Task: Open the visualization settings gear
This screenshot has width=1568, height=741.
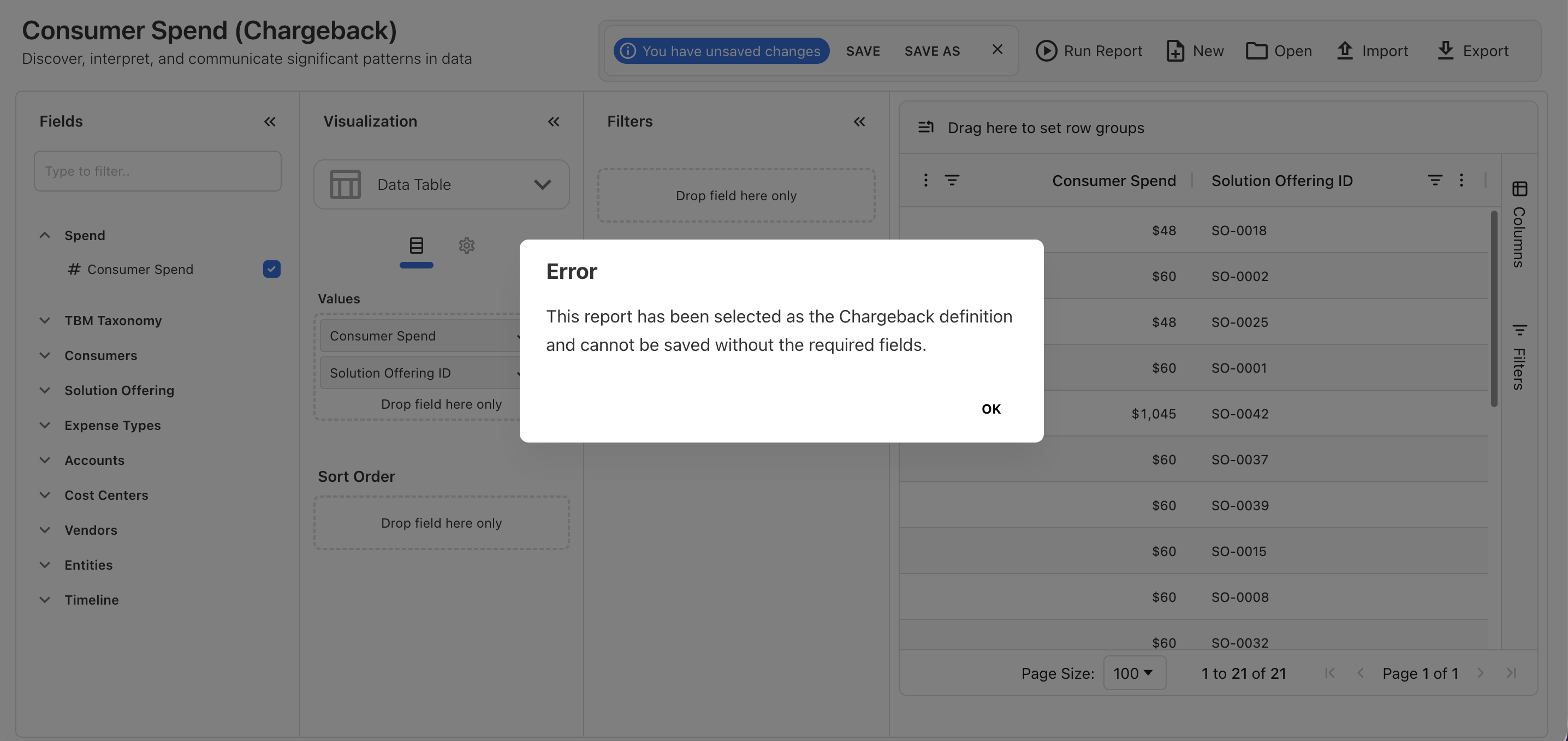Action: pos(466,246)
